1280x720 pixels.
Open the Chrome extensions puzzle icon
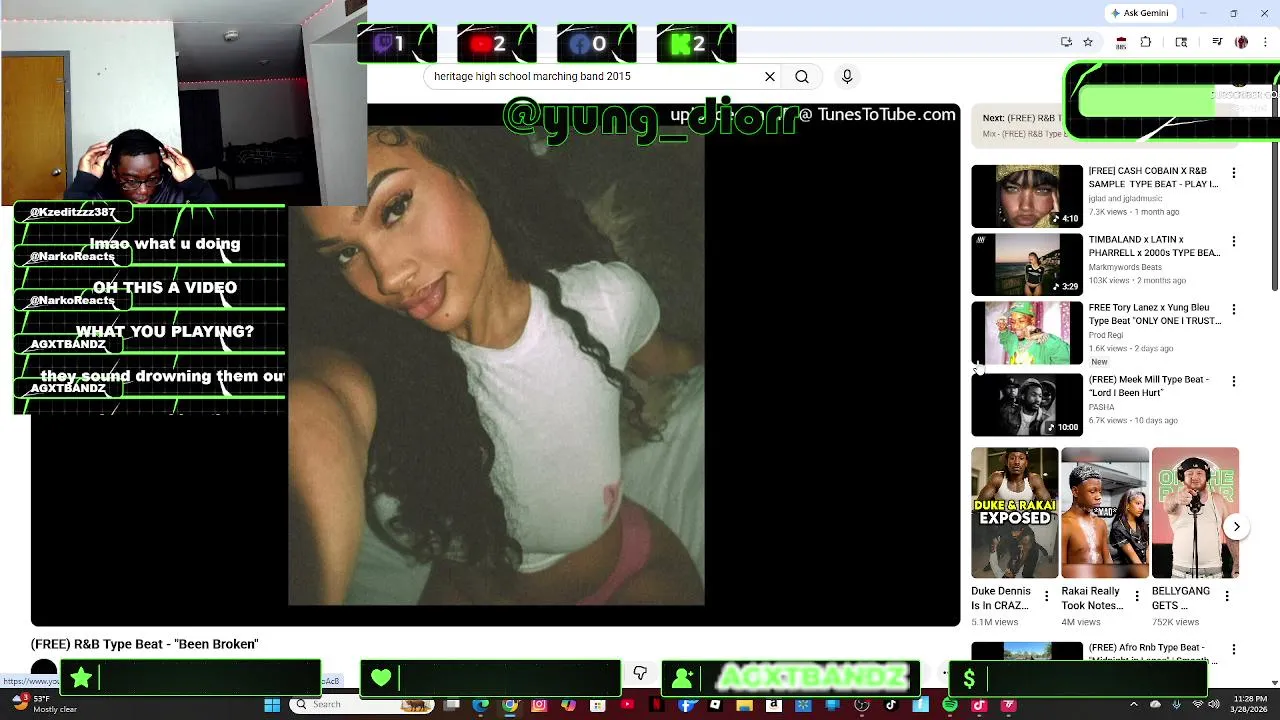click(x=1146, y=42)
